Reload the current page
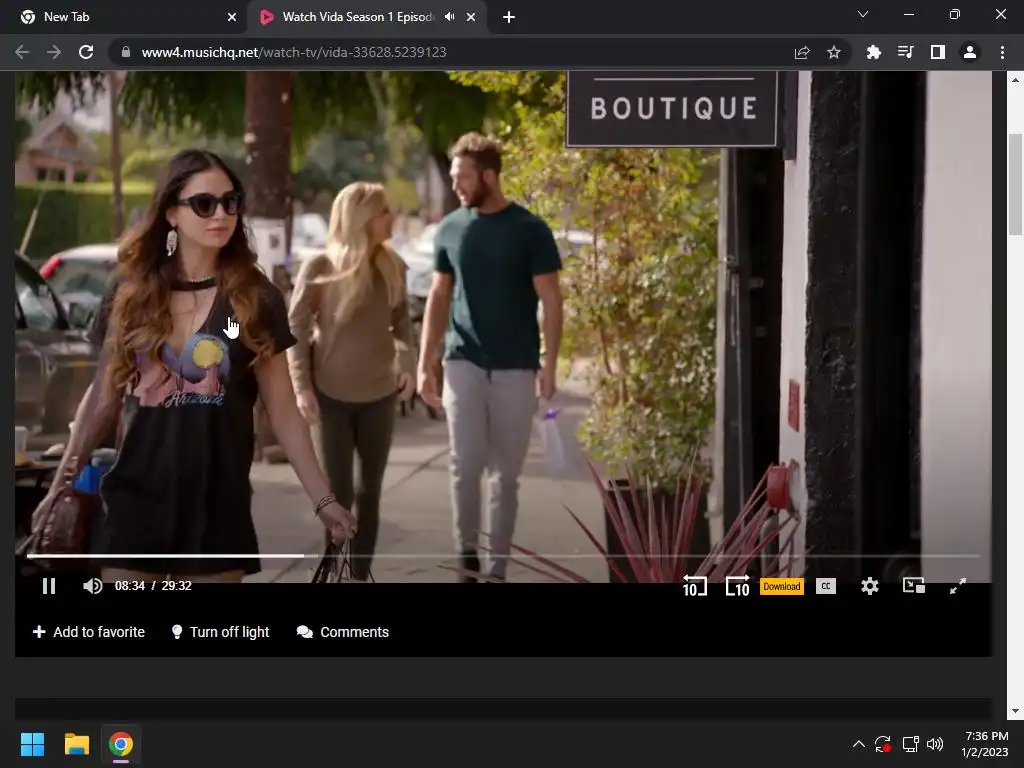The width and height of the screenshot is (1024, 768). tap(86, 52)
